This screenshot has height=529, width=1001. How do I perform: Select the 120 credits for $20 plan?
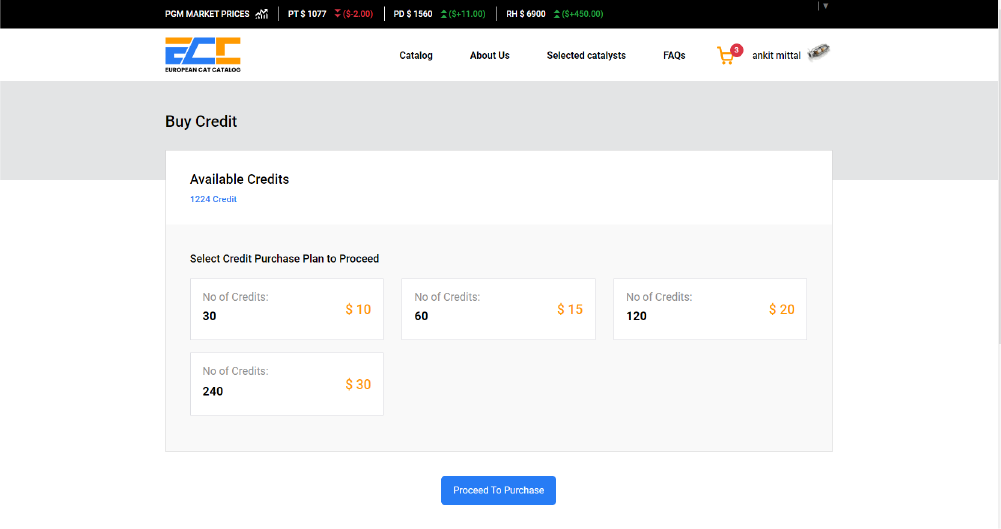coord(710,309)
